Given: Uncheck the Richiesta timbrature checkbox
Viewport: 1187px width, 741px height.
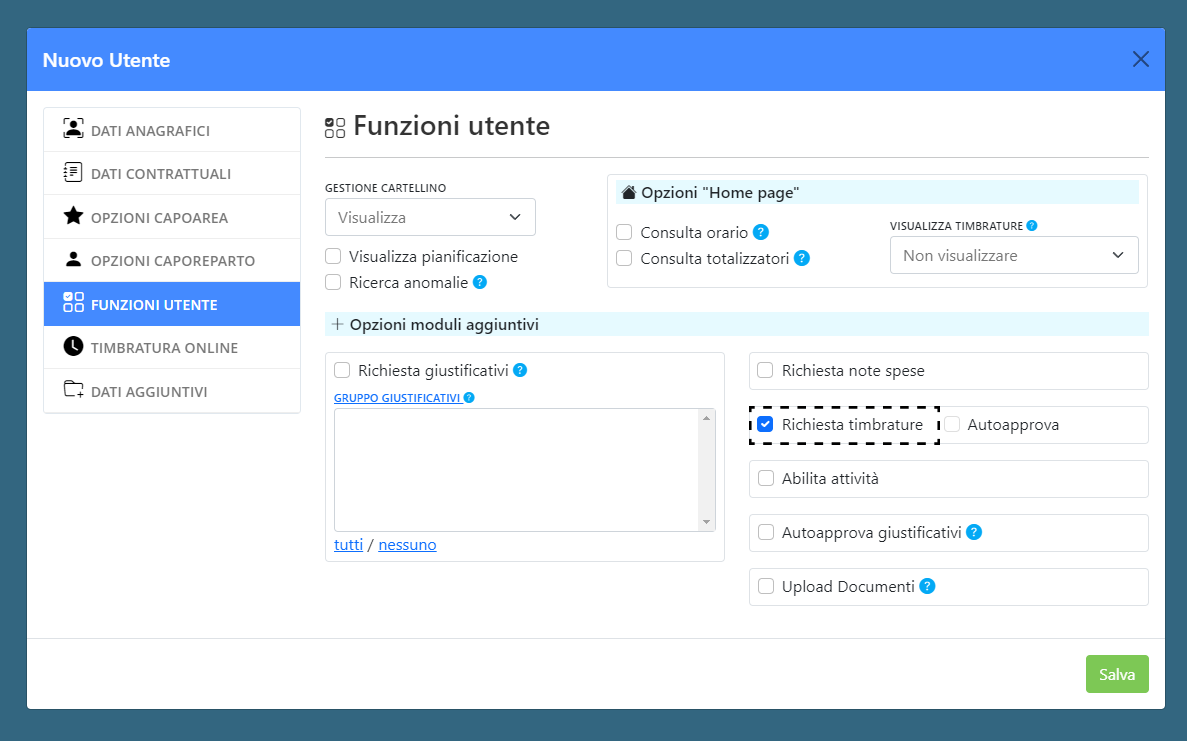Looking at the screenshot, I should point(766,424).
